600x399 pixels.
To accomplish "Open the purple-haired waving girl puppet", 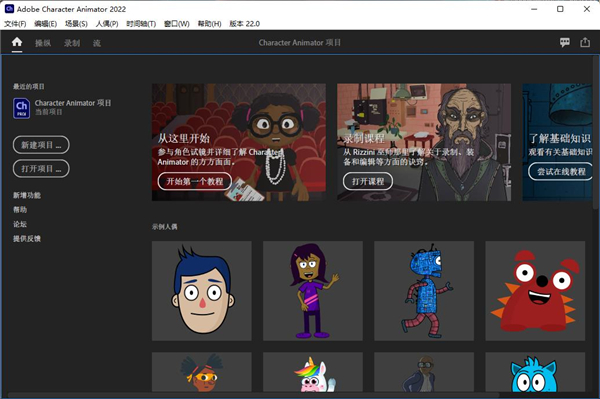I will tap(313, 291).
